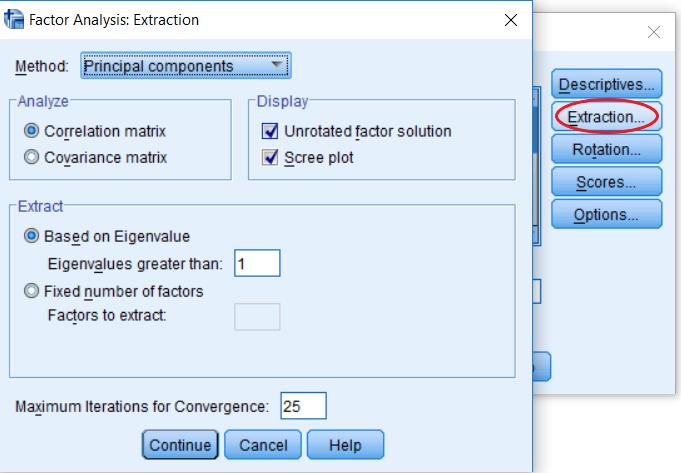
Task: Close the background Factor Analysis window
Action: point(654,32)
